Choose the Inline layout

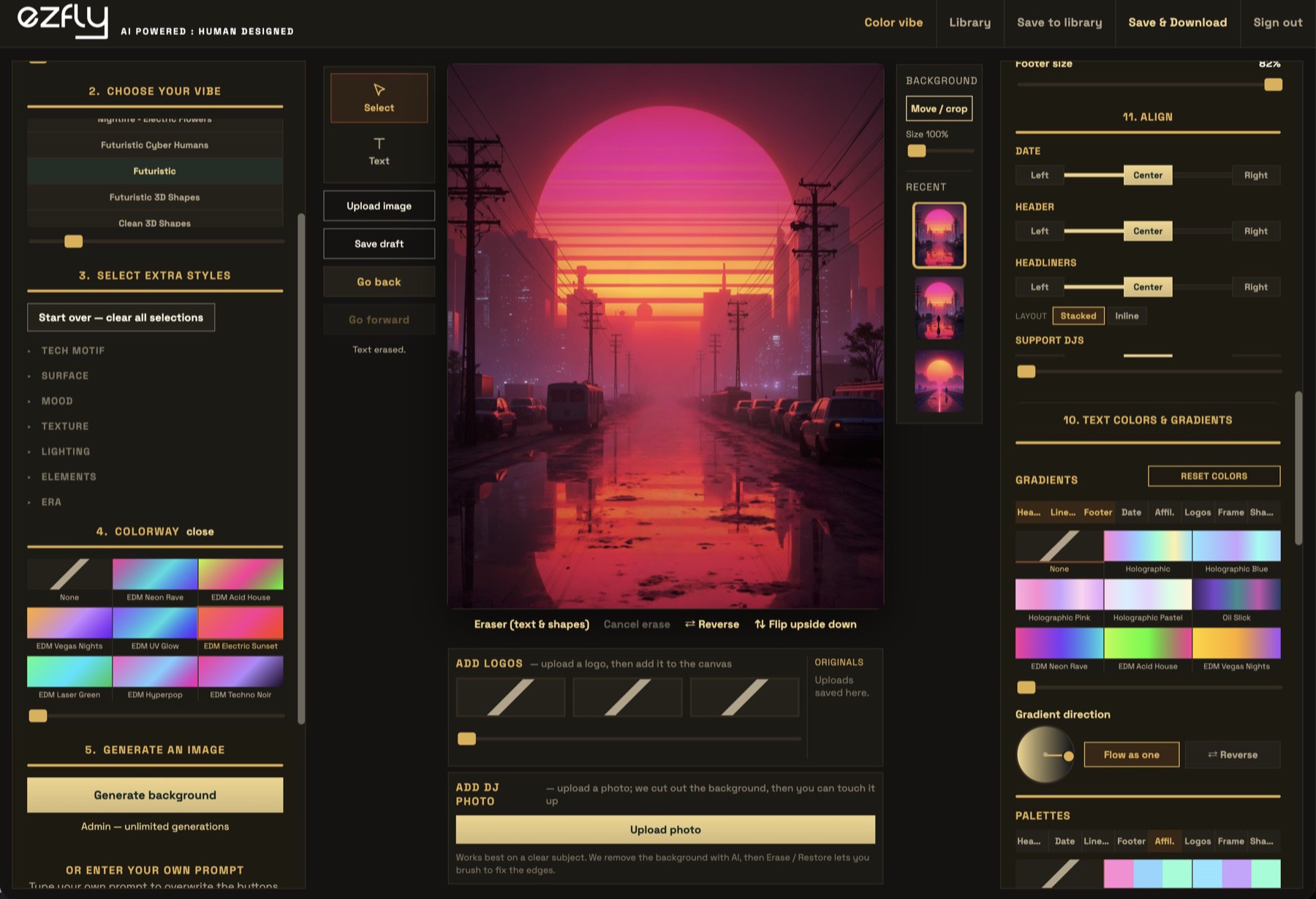(x=1127, y=316)
